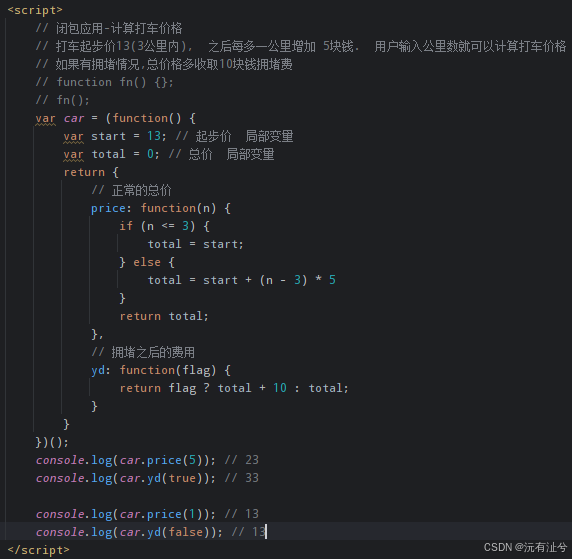Click the 'yd: function(flag) {' line
Image resolution: width=572 pixels, height=559 pixels.
pyautogui.click(x=161, y=370)
